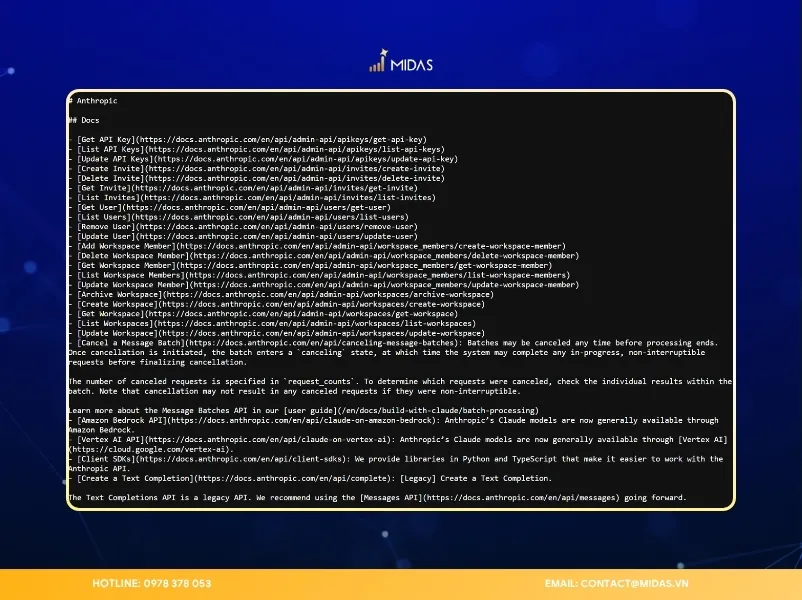Open the Amazon Bedrock API link

(x=121, y=419)
